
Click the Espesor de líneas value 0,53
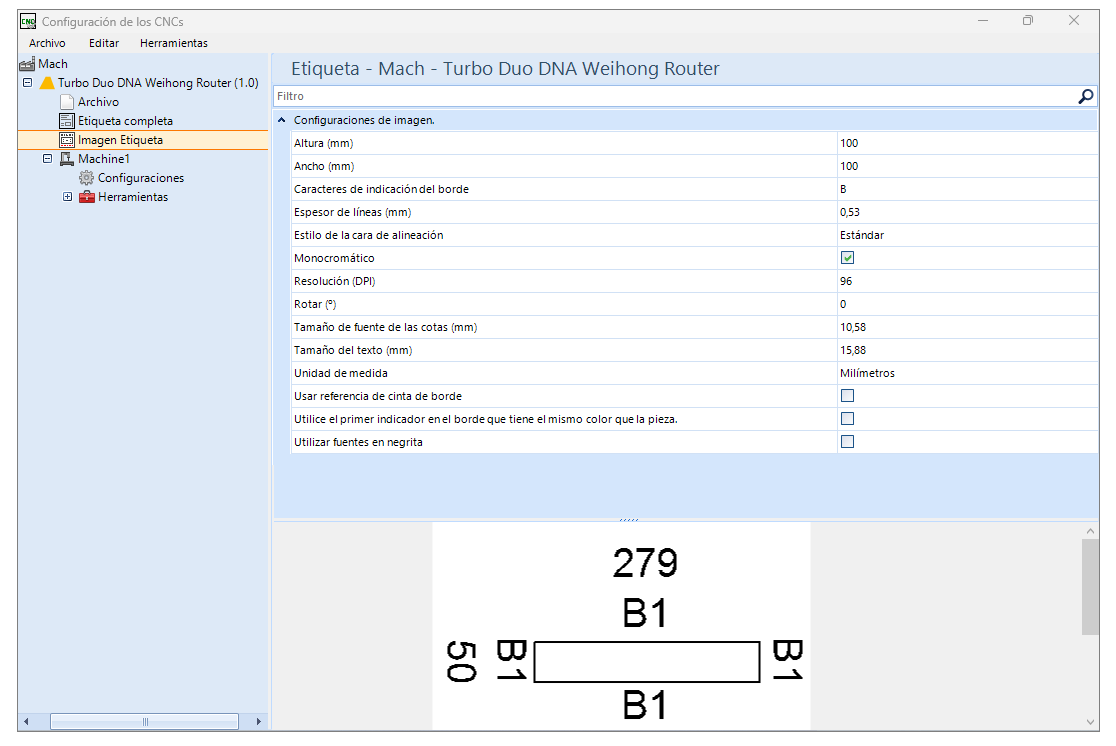[x=967, y=212]
